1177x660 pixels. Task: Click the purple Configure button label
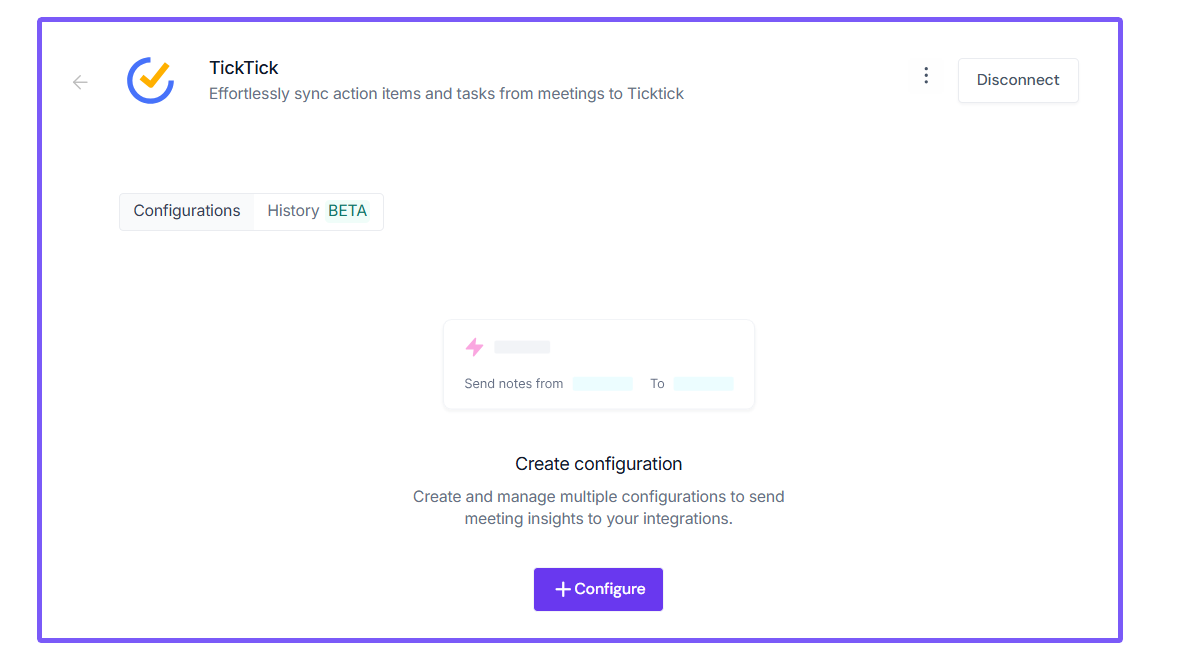coord(609,590)
